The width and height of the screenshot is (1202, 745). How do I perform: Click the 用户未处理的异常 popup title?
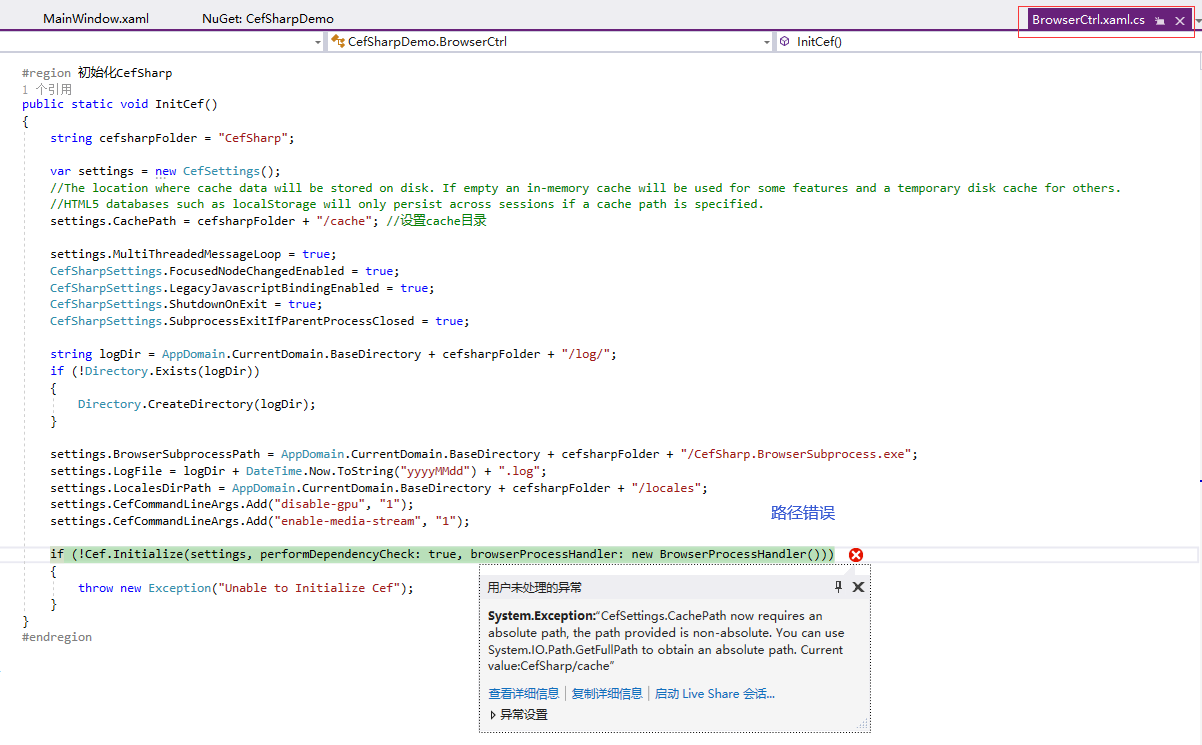point(534,587)
